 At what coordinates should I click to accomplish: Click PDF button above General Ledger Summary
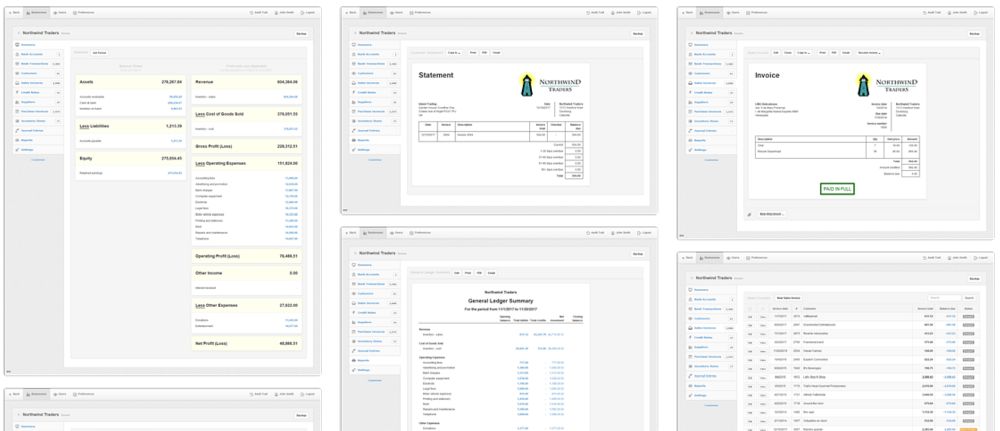(479, 272)
